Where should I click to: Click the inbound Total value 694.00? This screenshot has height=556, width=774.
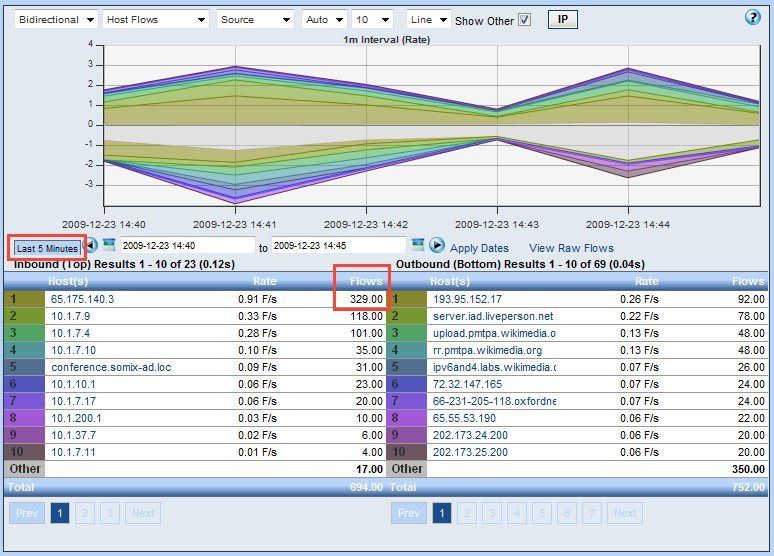click(366, 487)
